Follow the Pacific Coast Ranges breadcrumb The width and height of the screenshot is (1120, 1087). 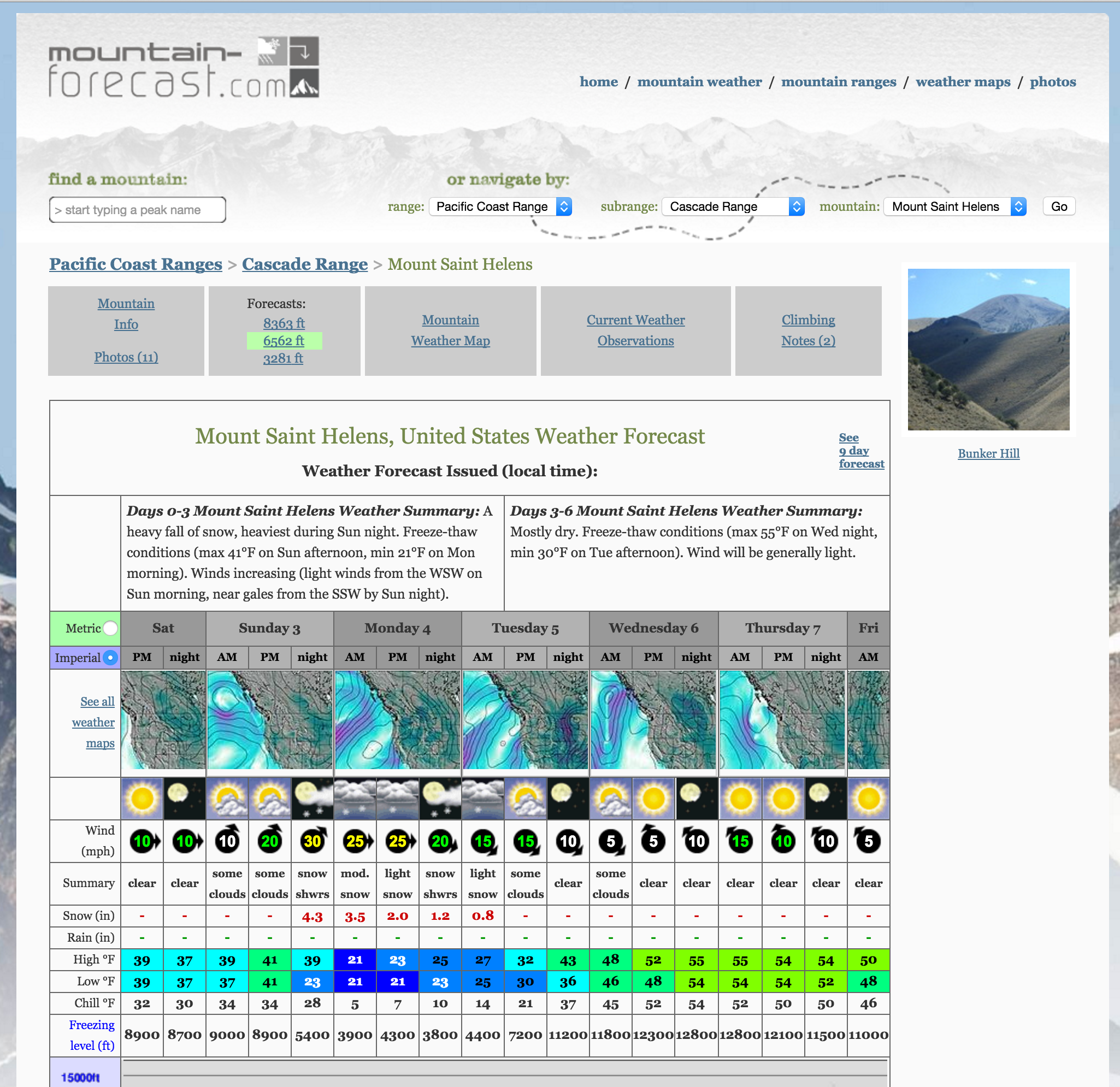(135, 264)
